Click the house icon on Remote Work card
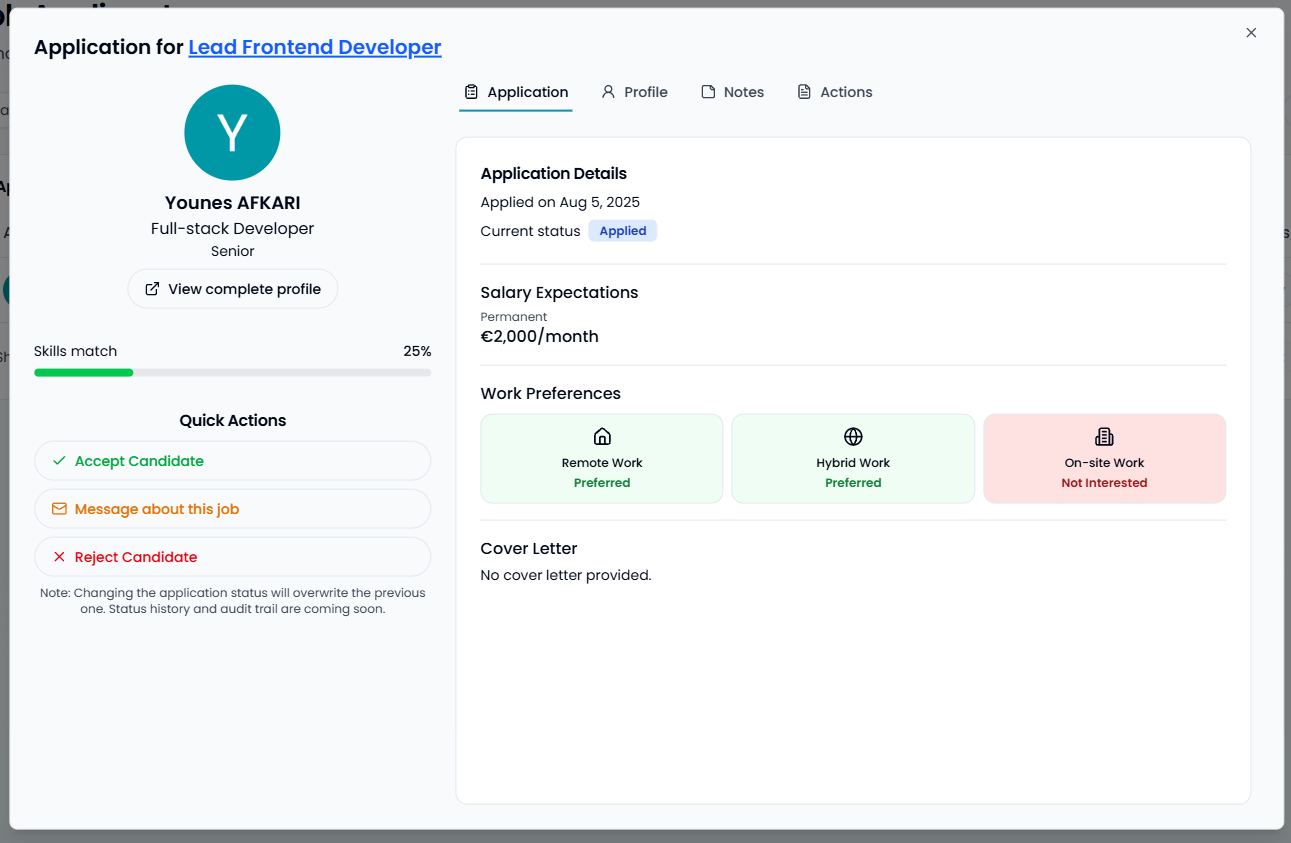This screenshot has width=1291, height=843. [x=601, y=436]
